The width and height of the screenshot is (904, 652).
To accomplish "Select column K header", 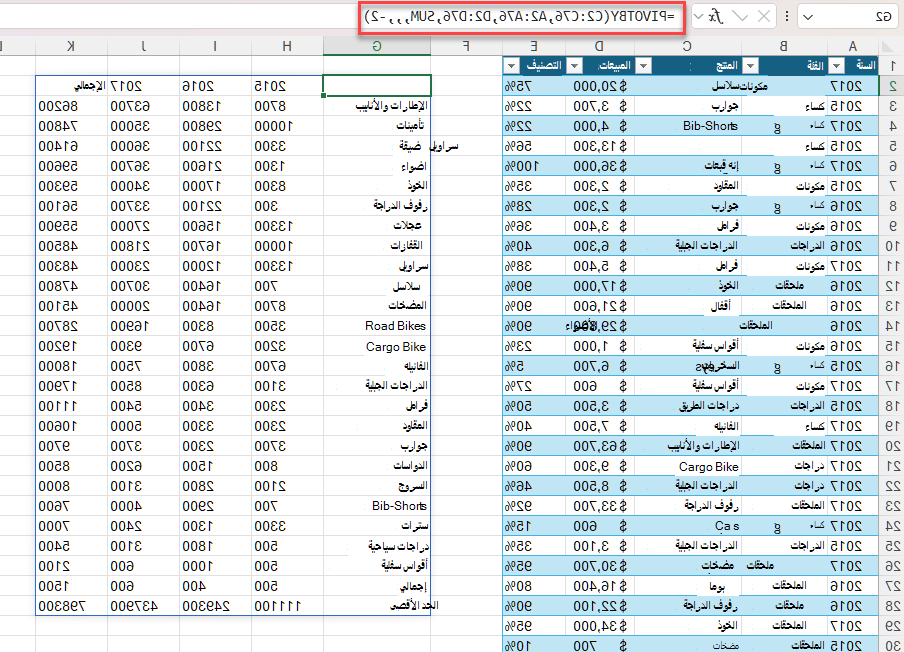I will pos(71,47).
